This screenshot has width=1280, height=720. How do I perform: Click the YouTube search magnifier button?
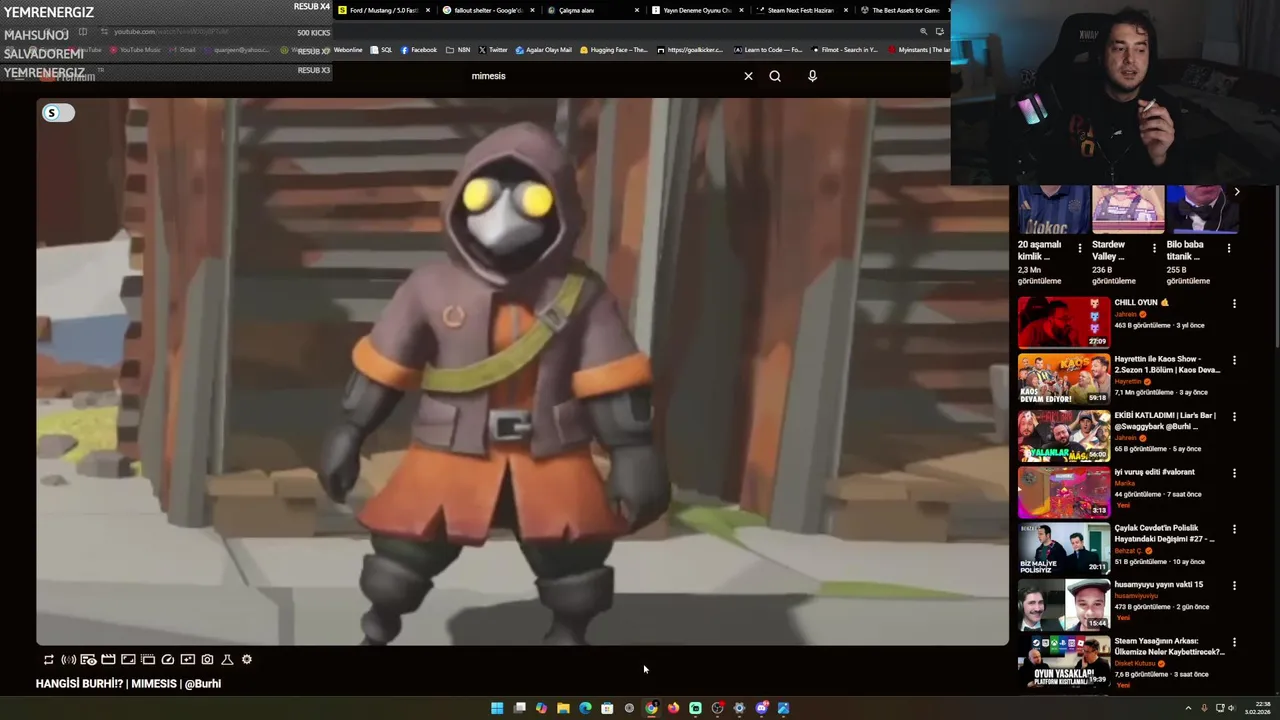click(775, 76)
